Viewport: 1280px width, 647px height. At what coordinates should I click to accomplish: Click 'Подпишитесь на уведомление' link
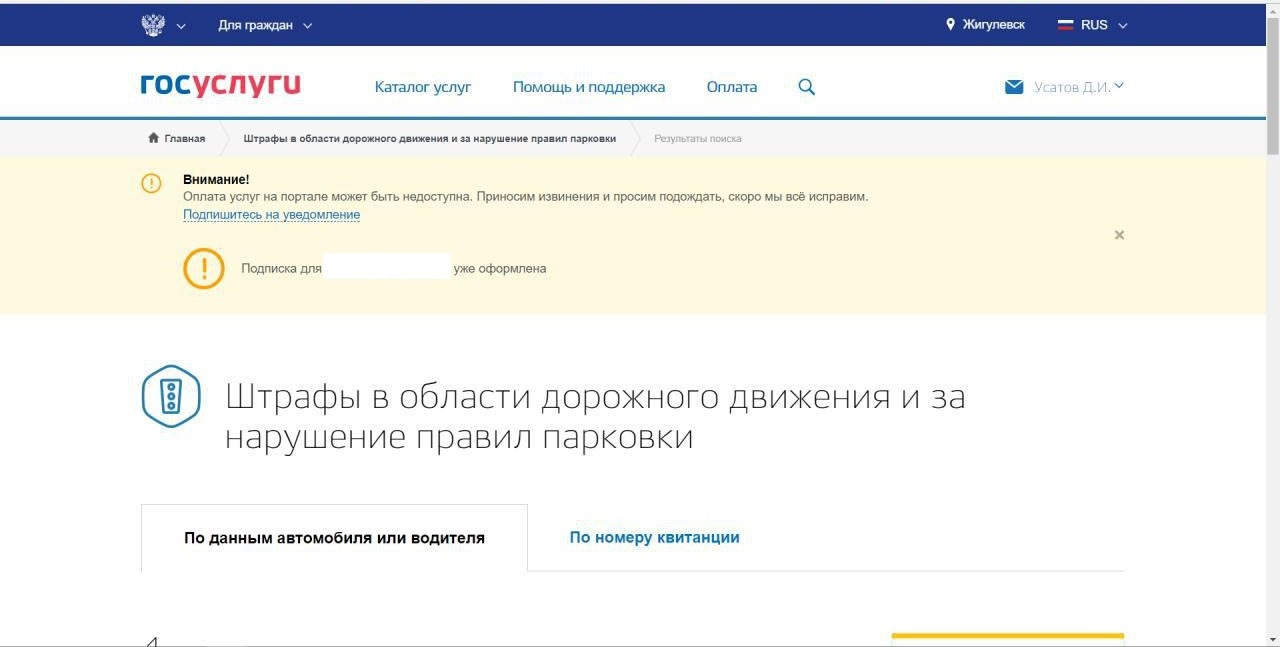[271, 215]
